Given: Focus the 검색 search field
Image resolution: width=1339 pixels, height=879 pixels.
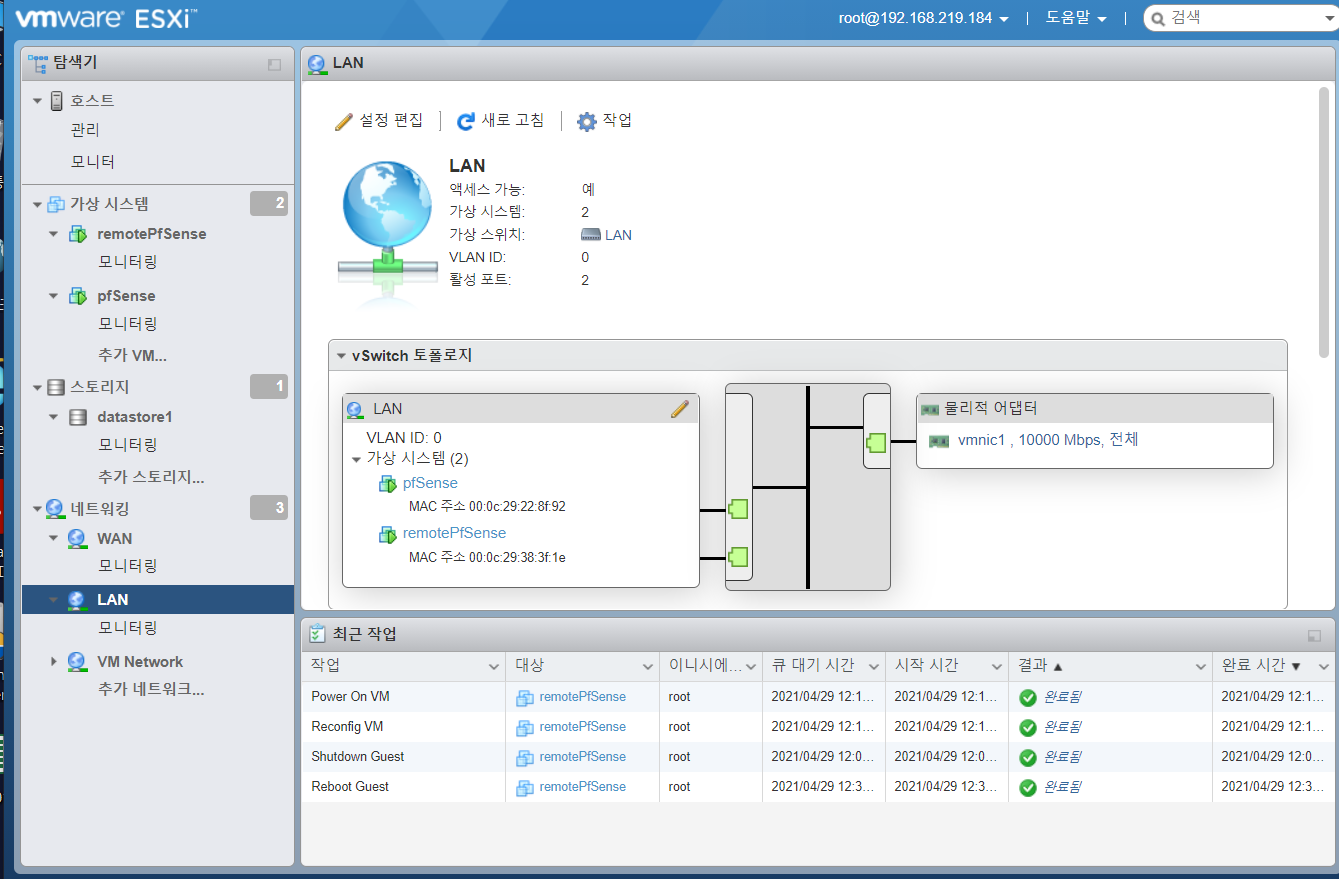Looking at the screenshot, I should click(1240, 18).
